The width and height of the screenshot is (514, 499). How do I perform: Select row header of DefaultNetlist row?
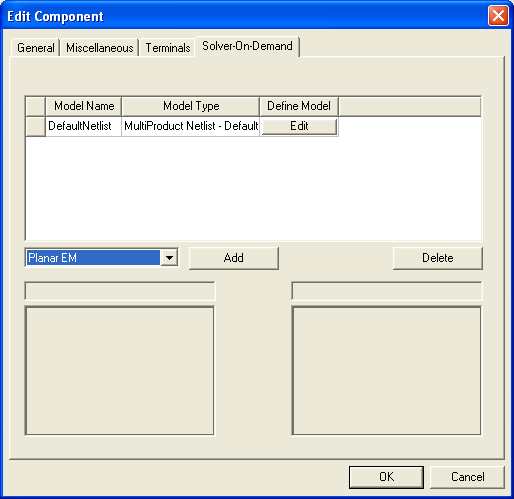(35, 126)
